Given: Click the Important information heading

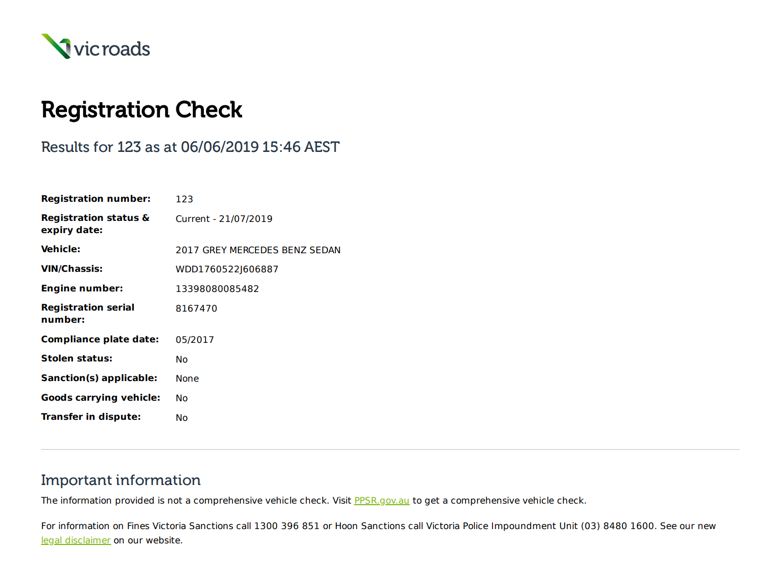Looking at the screenshot, I should pyautogui.click(x=120, y=480).
